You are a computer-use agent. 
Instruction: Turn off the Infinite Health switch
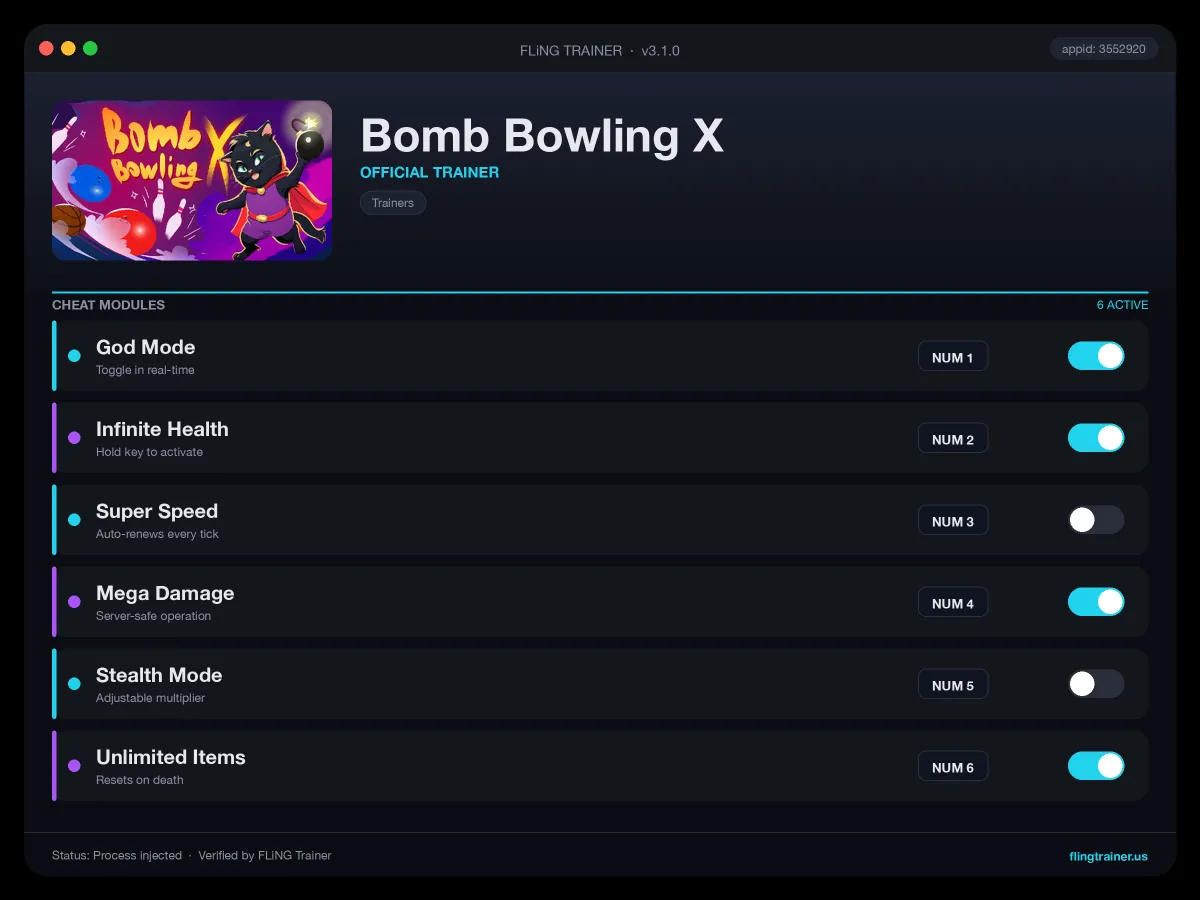pyautogui.click(x=1096, y=438)
